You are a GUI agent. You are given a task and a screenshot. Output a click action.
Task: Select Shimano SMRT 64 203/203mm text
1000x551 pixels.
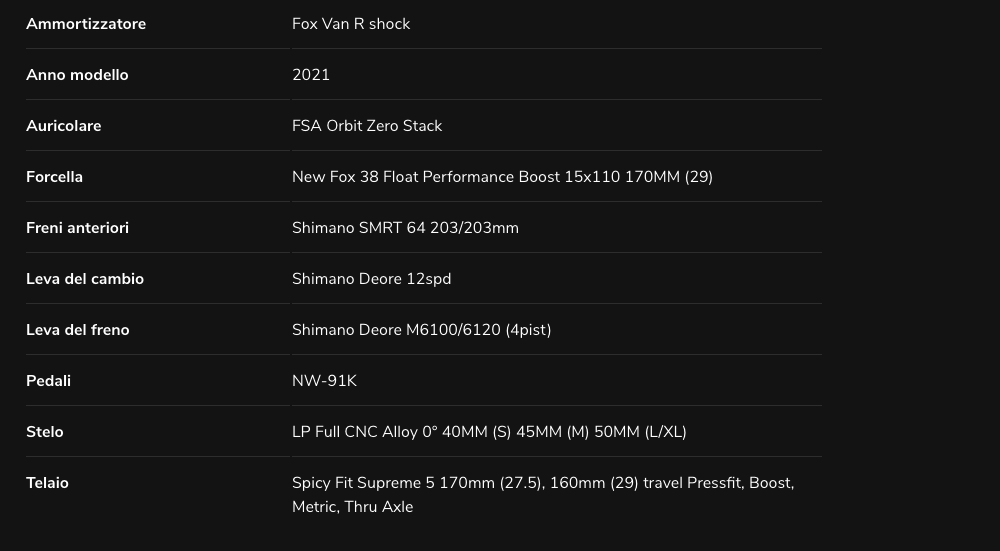pos(405,228)
